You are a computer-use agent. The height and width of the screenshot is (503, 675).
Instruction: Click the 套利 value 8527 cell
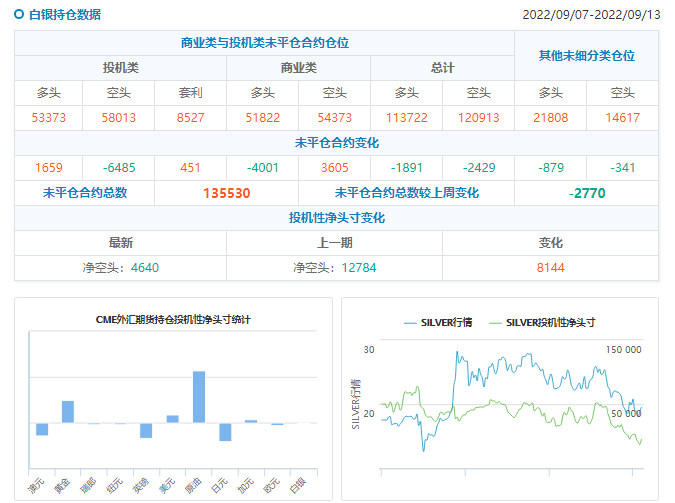click(x=190, y=118)
